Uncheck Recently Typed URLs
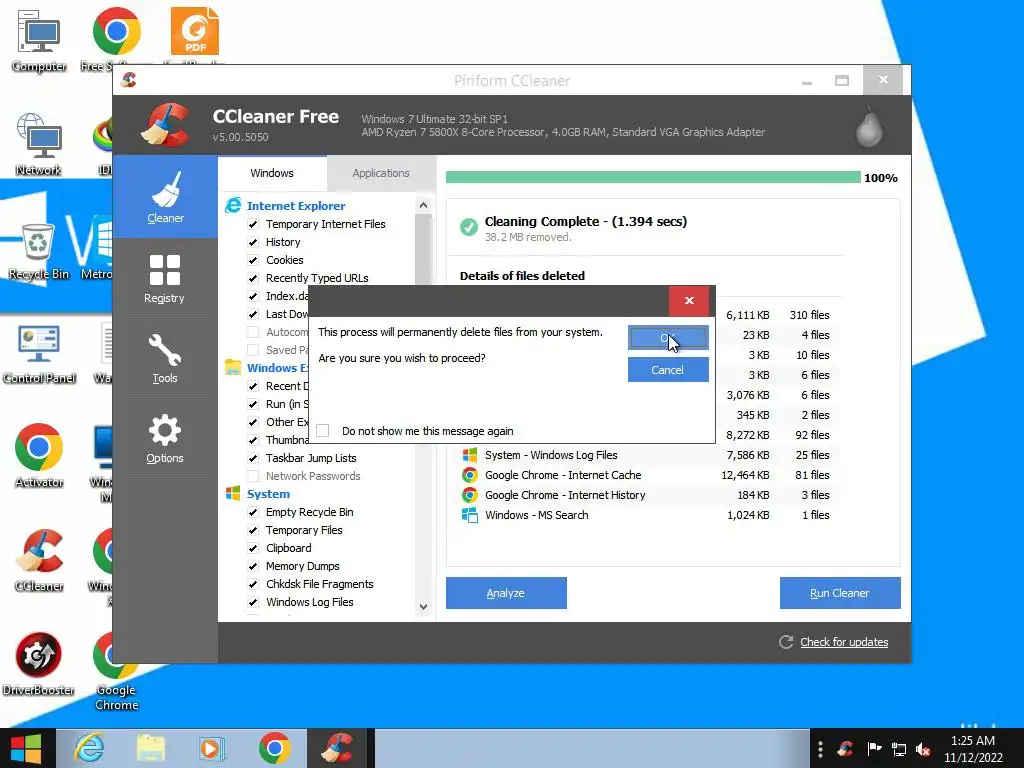 [253, 278]
